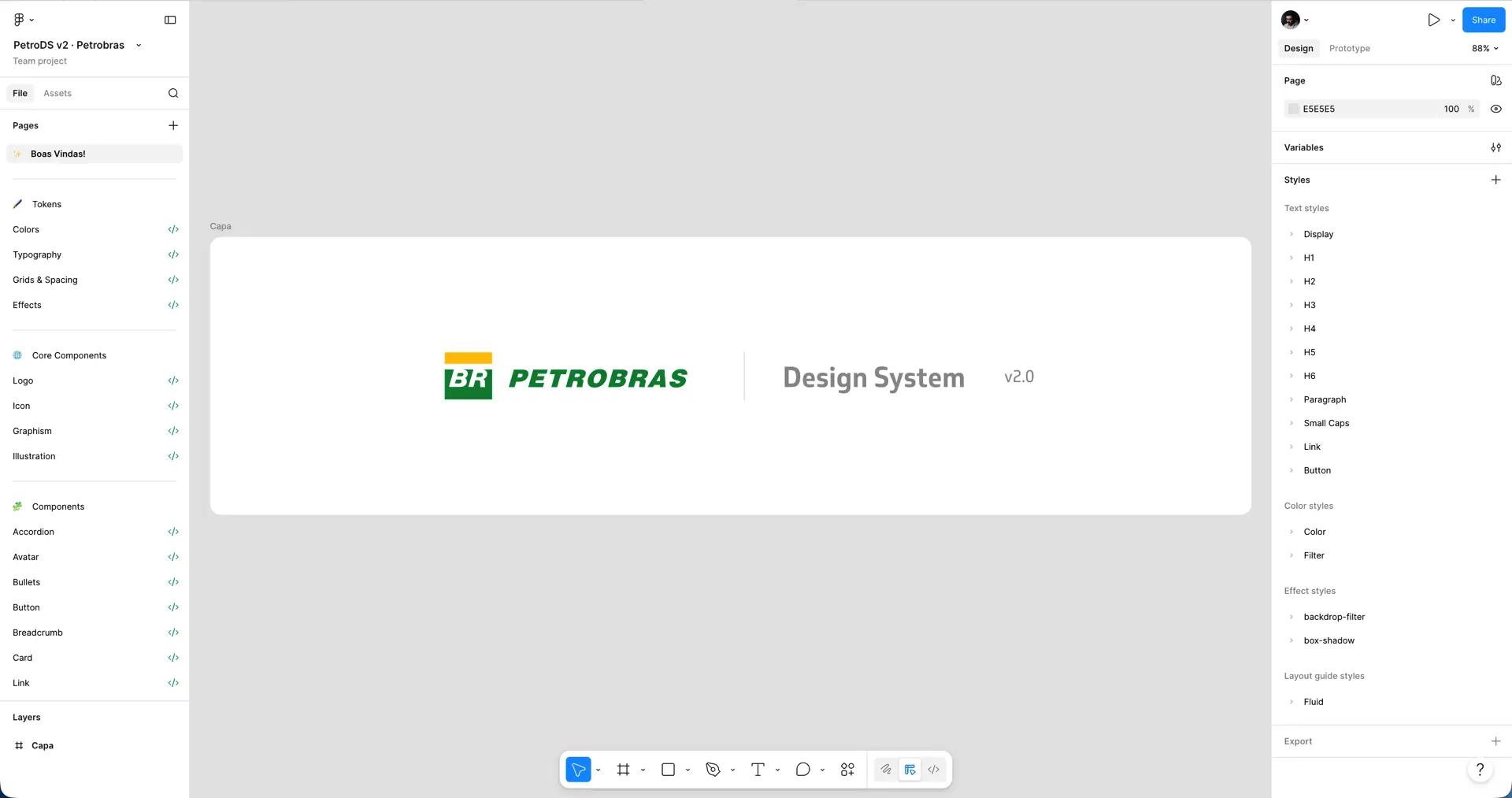Screen dimensions: 1512x798
Task: Open code icon next to Logo page
Action: pos(173,380)
